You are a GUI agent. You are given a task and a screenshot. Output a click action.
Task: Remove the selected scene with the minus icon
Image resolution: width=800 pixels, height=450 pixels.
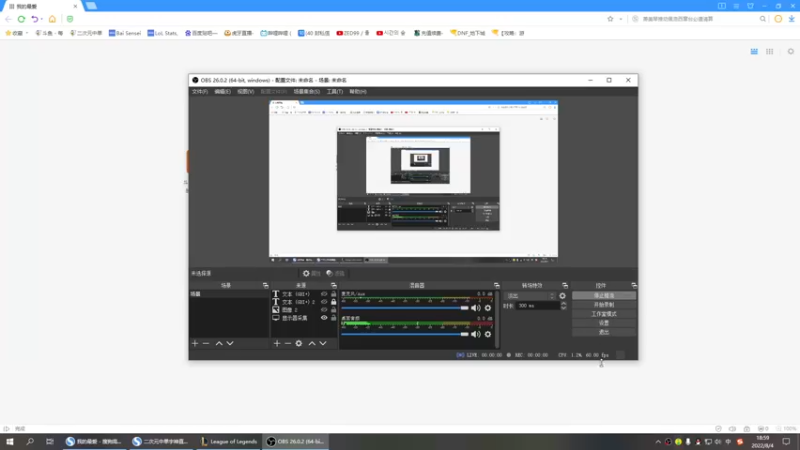click(x=206, y=343)
